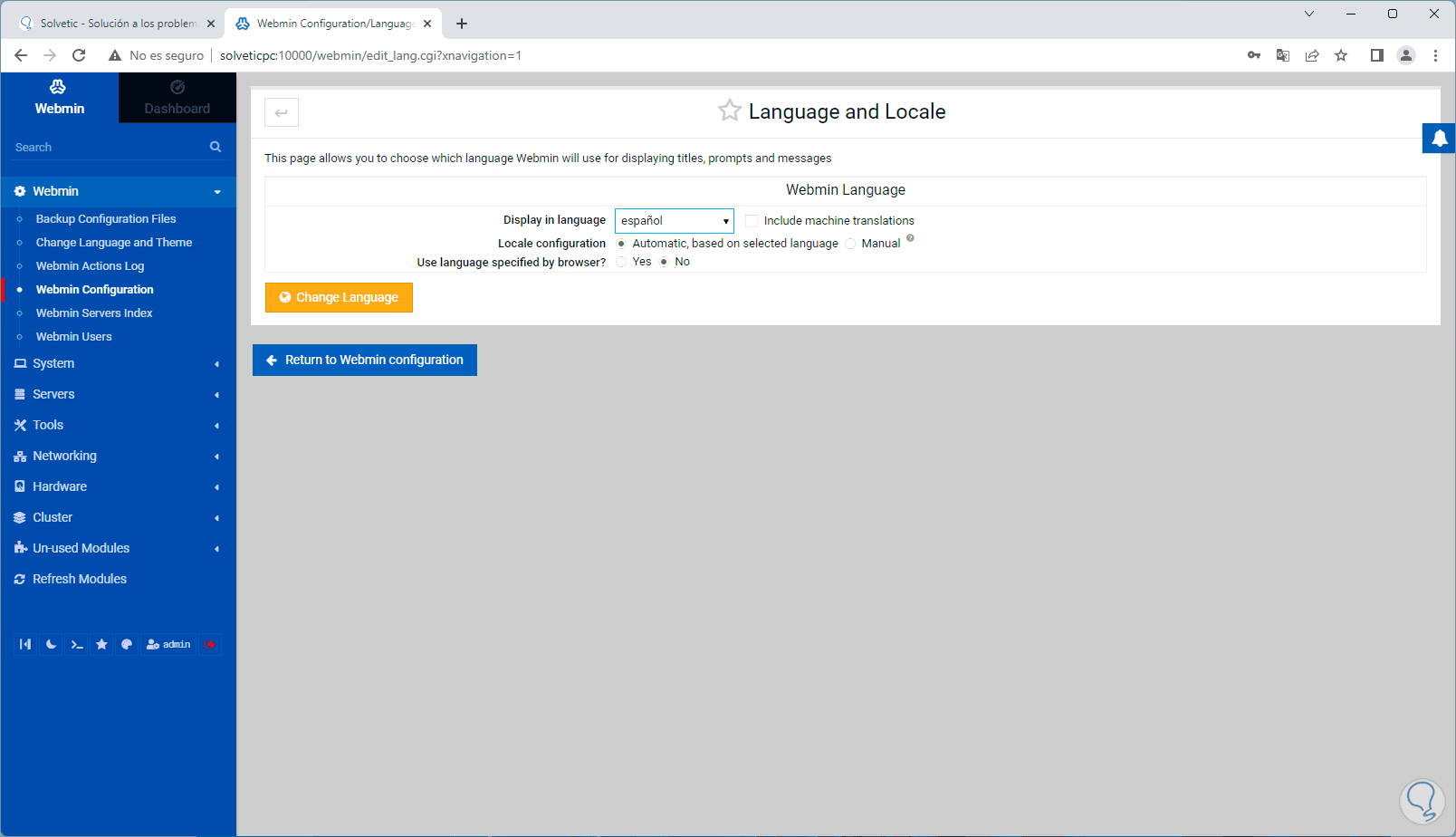Expand the System sidebar section

[118, 363]
